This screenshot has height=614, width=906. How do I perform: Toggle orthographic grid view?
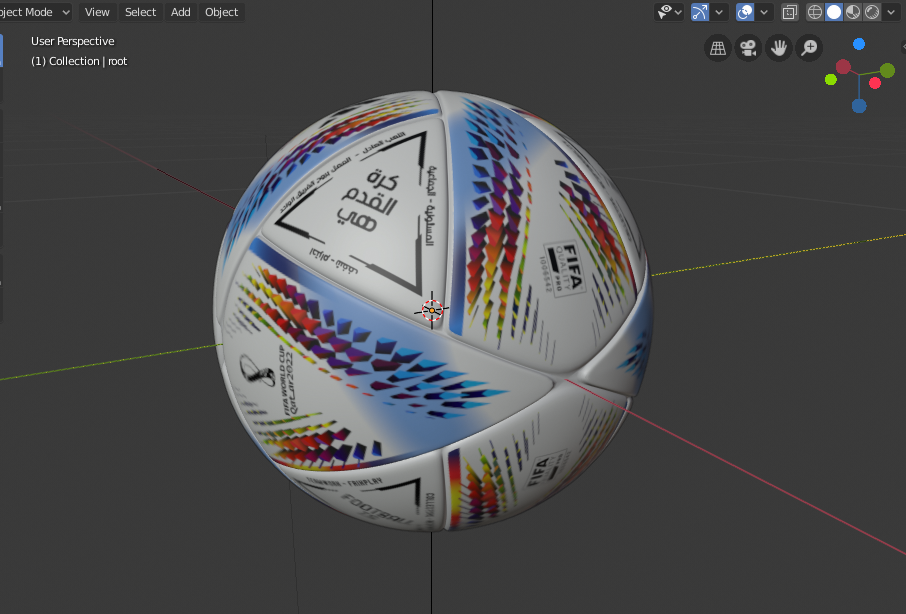[x=717, y=47]
